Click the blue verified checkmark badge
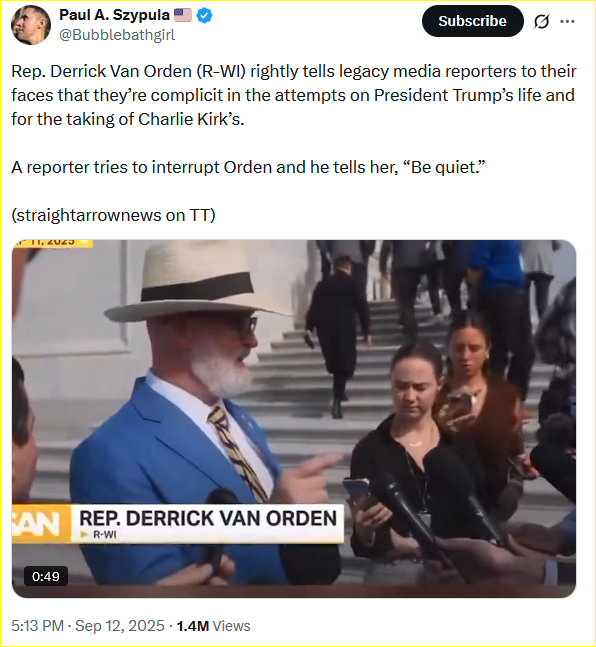The height and width of the screenshot is (647, 596). tap(204, 16)
